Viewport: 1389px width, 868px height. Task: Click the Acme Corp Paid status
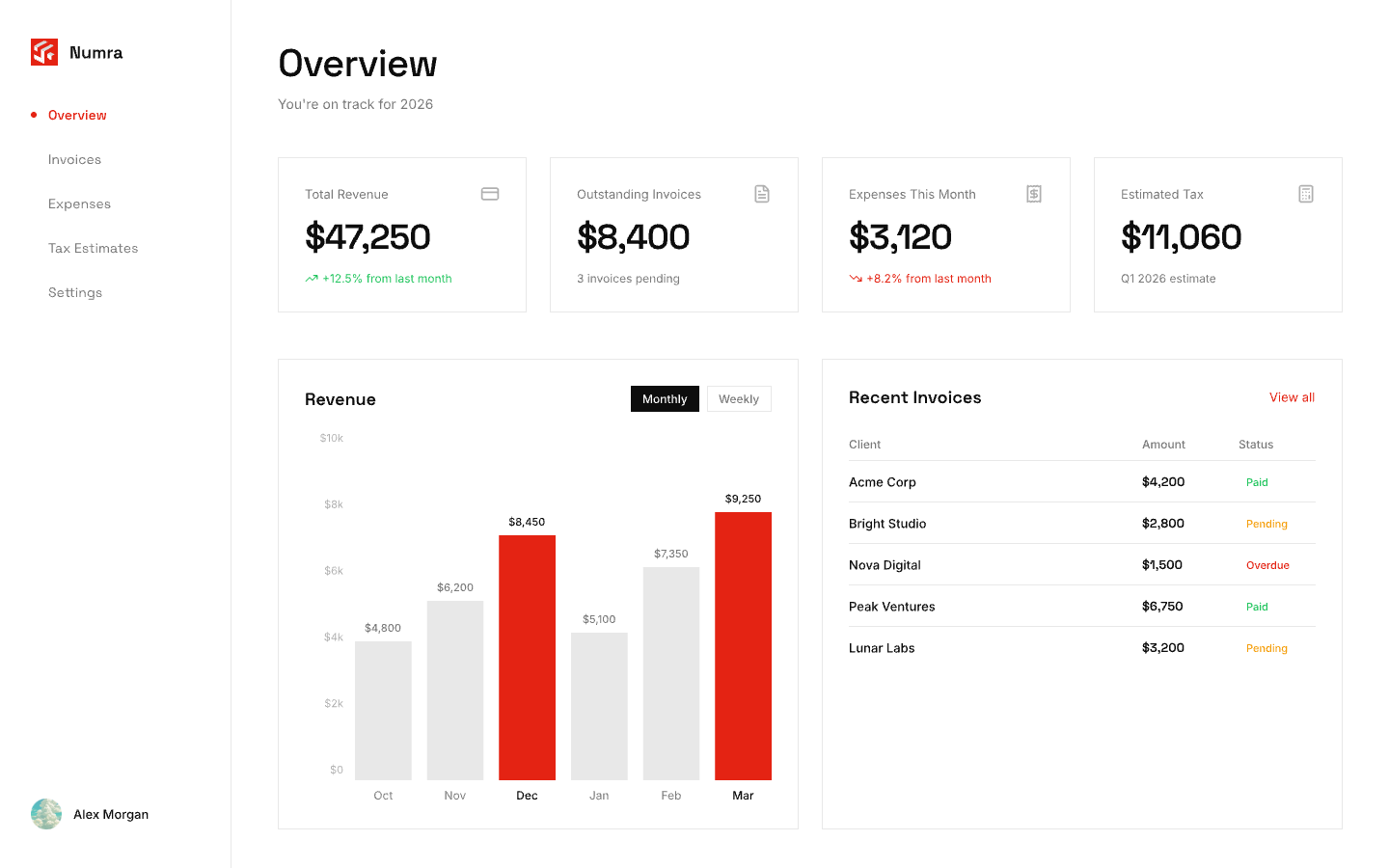[x=1257, y=482]
